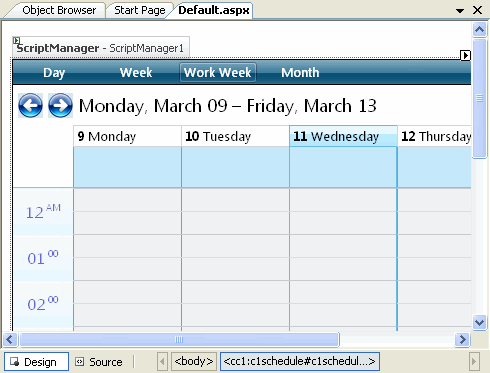Viewport: 490px width, 373px height.
Task: Select the Month view button
Action: point(300,72)
